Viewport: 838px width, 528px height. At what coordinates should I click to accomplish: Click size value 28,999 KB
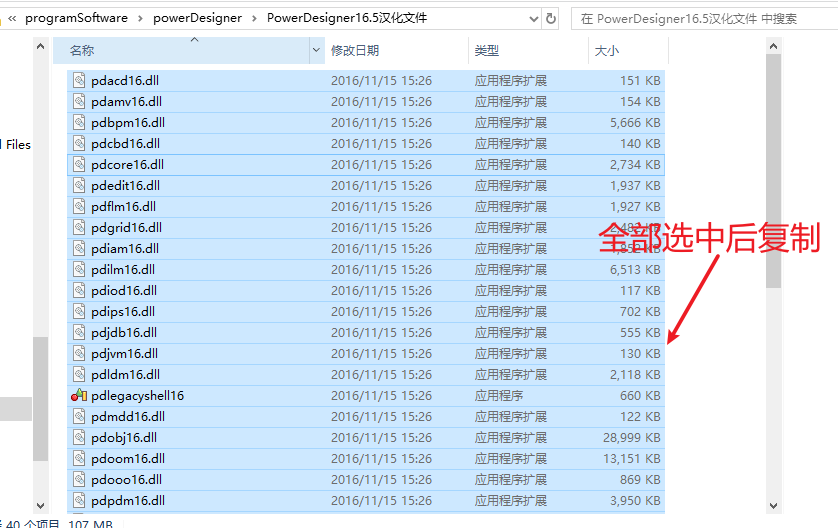(632, 438)
